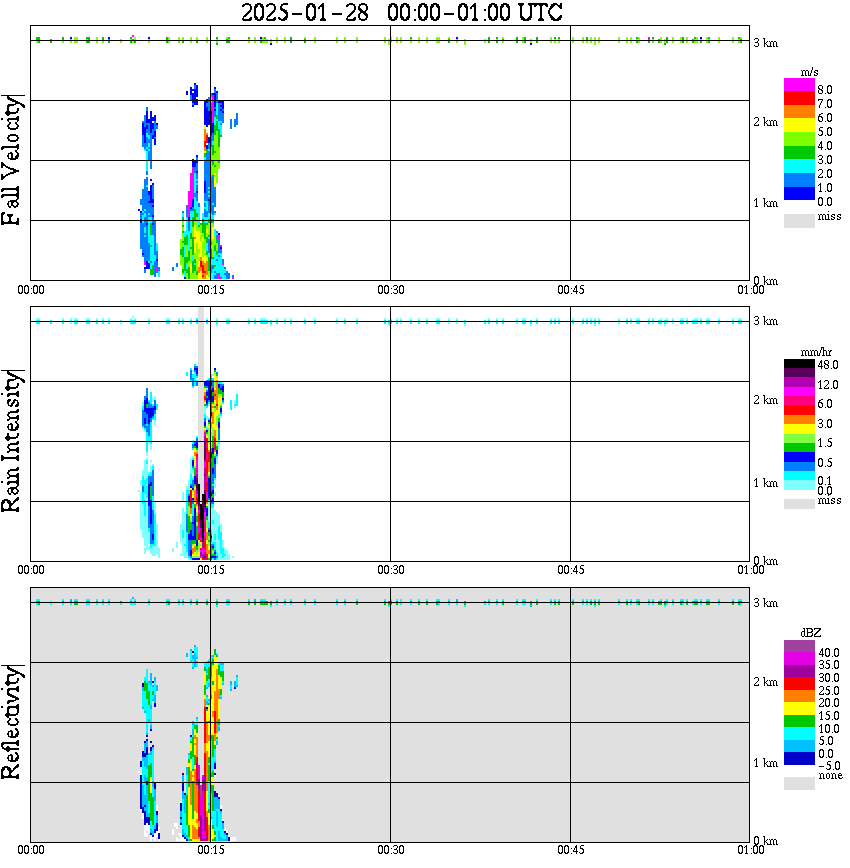Select the 25.0 value in the dBZ legend
This screenshot has width=850, height=868.
828,690
